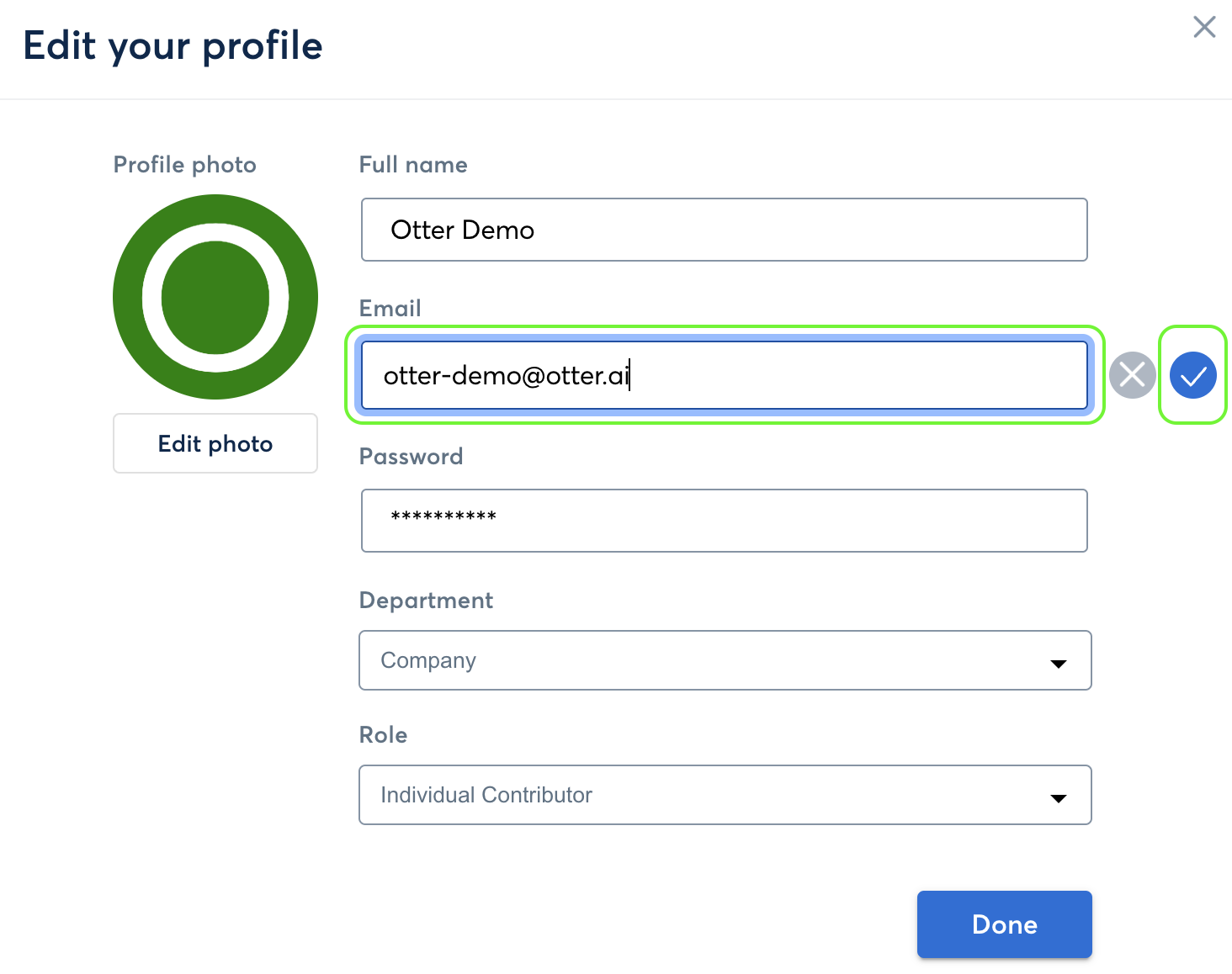This screenshot has height=974, width=1232.
Task: Close the Edit your profile dialog
Action: pos(1204,27)
